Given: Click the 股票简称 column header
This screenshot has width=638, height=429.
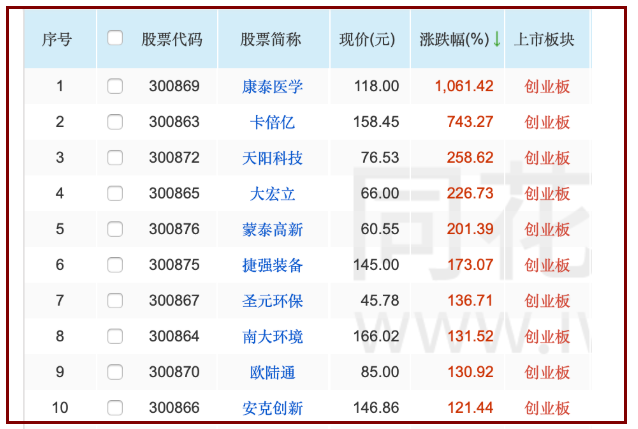Looking at the screenshot, I should click(271, 39).
